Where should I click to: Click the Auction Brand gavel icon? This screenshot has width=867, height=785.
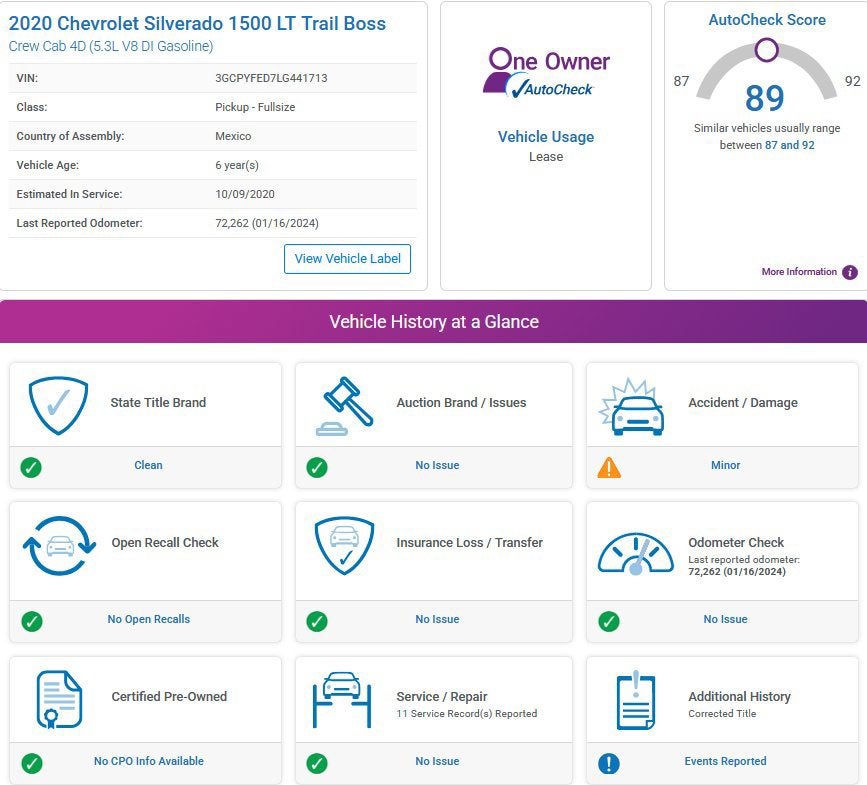[x=344, y=406]
